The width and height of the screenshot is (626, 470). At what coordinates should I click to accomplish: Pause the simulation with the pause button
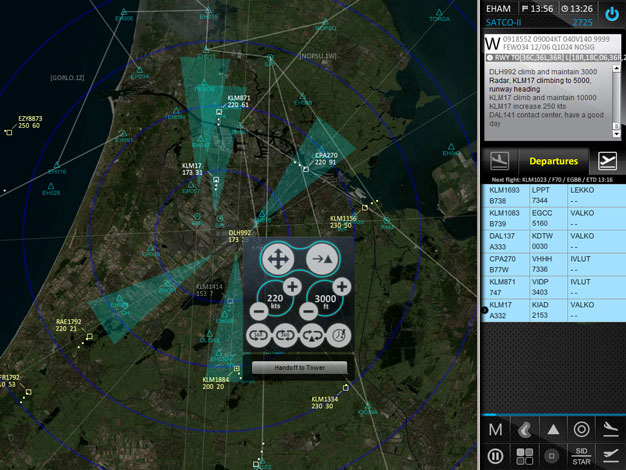click(494, 457)
